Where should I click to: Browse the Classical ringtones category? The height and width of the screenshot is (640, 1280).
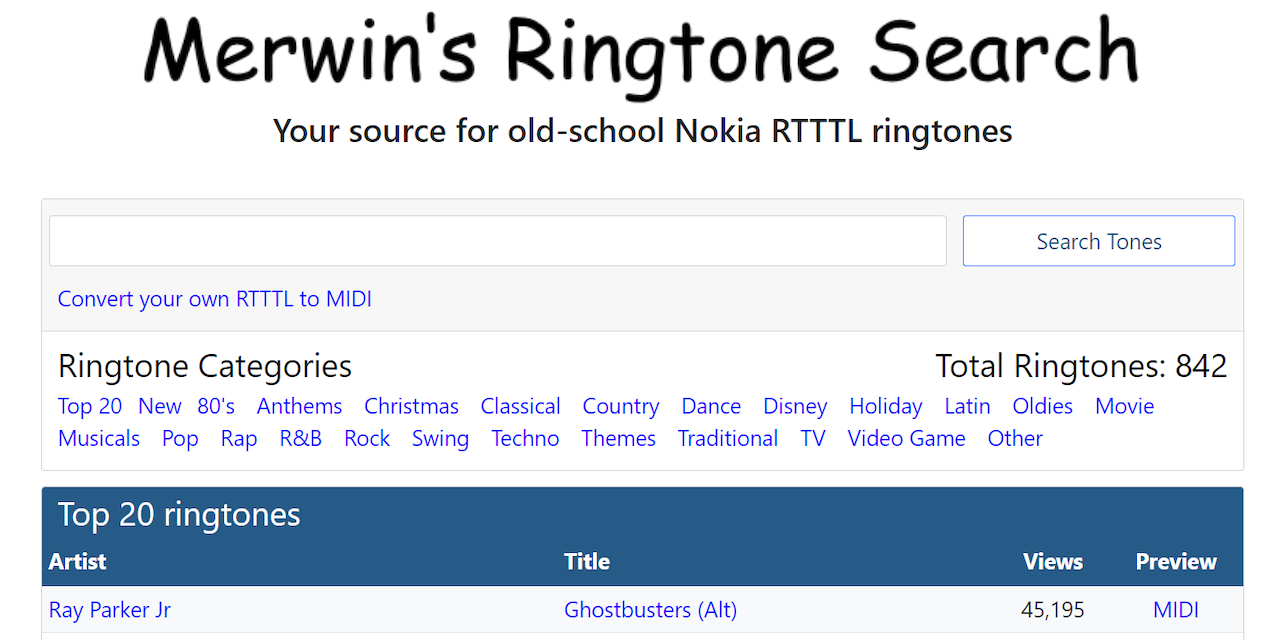pos(520,406)
